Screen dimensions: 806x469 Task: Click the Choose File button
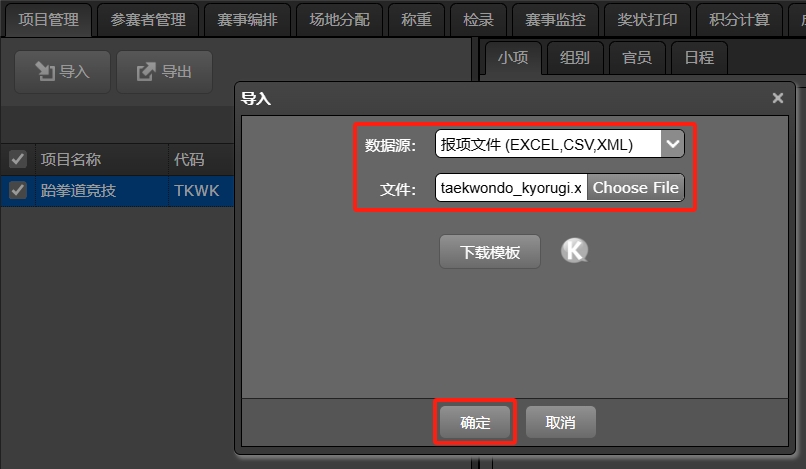(635, 188)
